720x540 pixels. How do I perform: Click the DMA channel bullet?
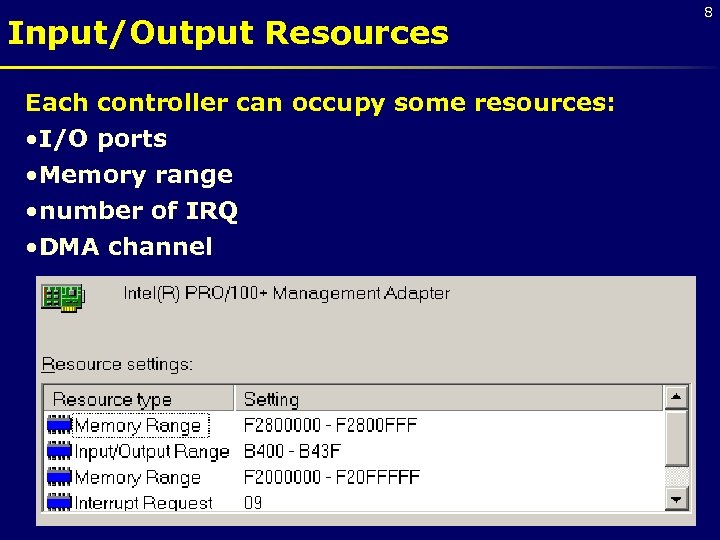click(x=119, y=247)
